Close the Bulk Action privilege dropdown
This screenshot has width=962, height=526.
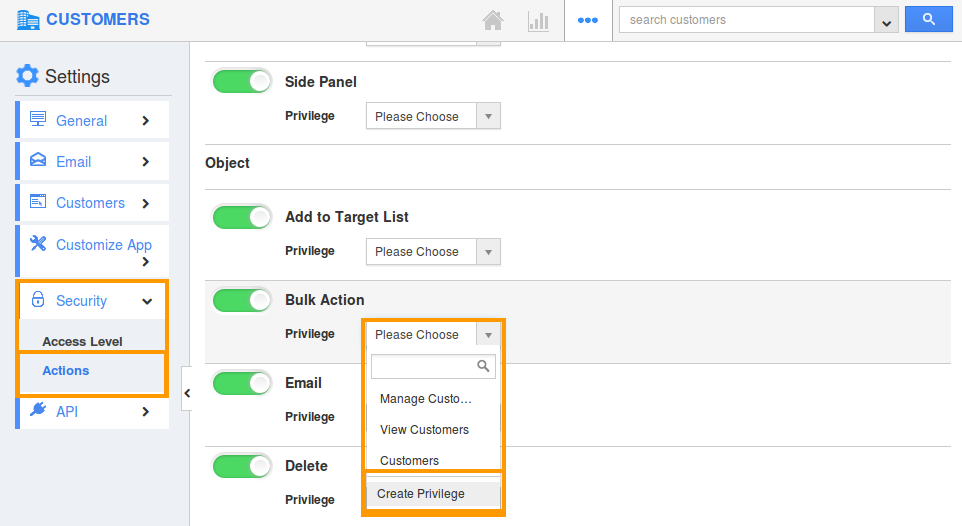tap(433, 335)
